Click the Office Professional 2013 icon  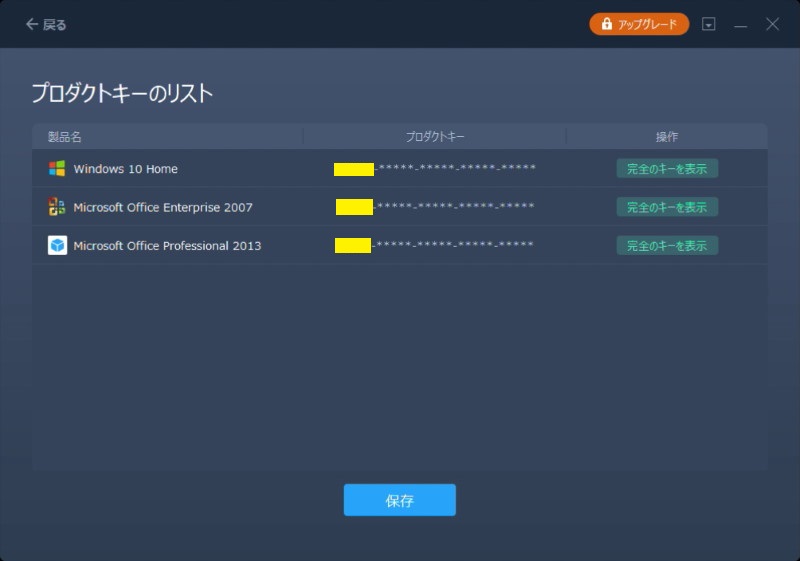57,245
